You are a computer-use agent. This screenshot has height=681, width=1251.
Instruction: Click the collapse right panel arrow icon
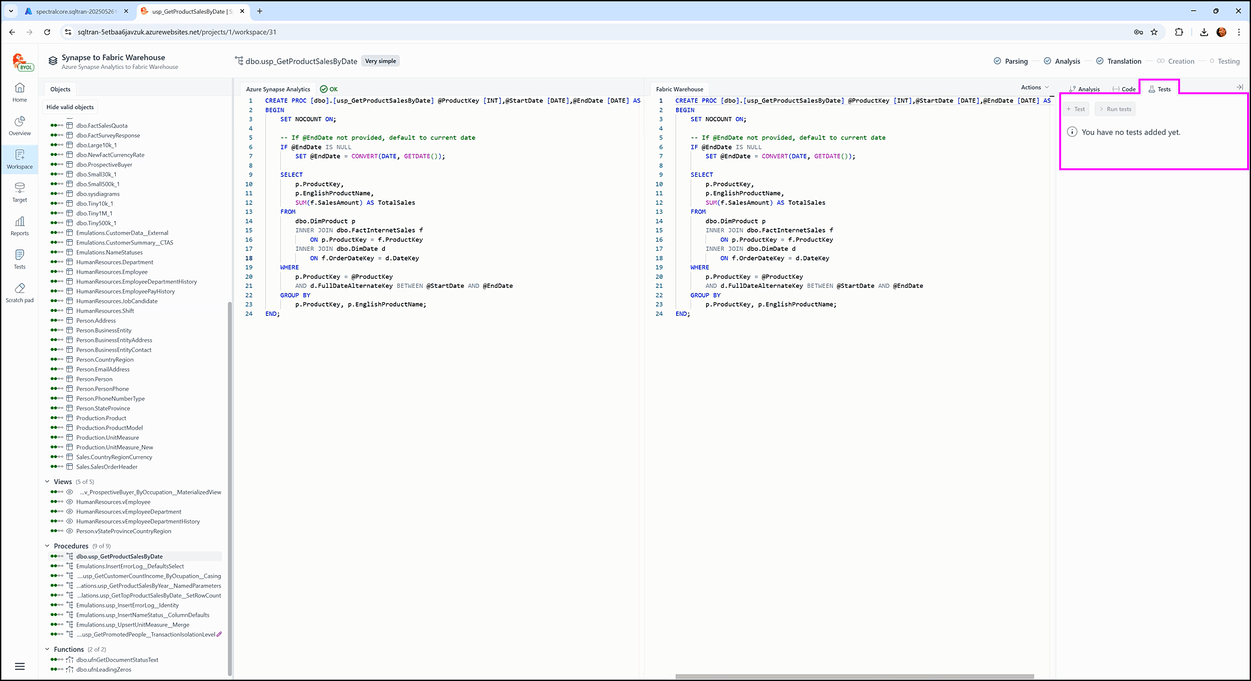click(1240, 88)
